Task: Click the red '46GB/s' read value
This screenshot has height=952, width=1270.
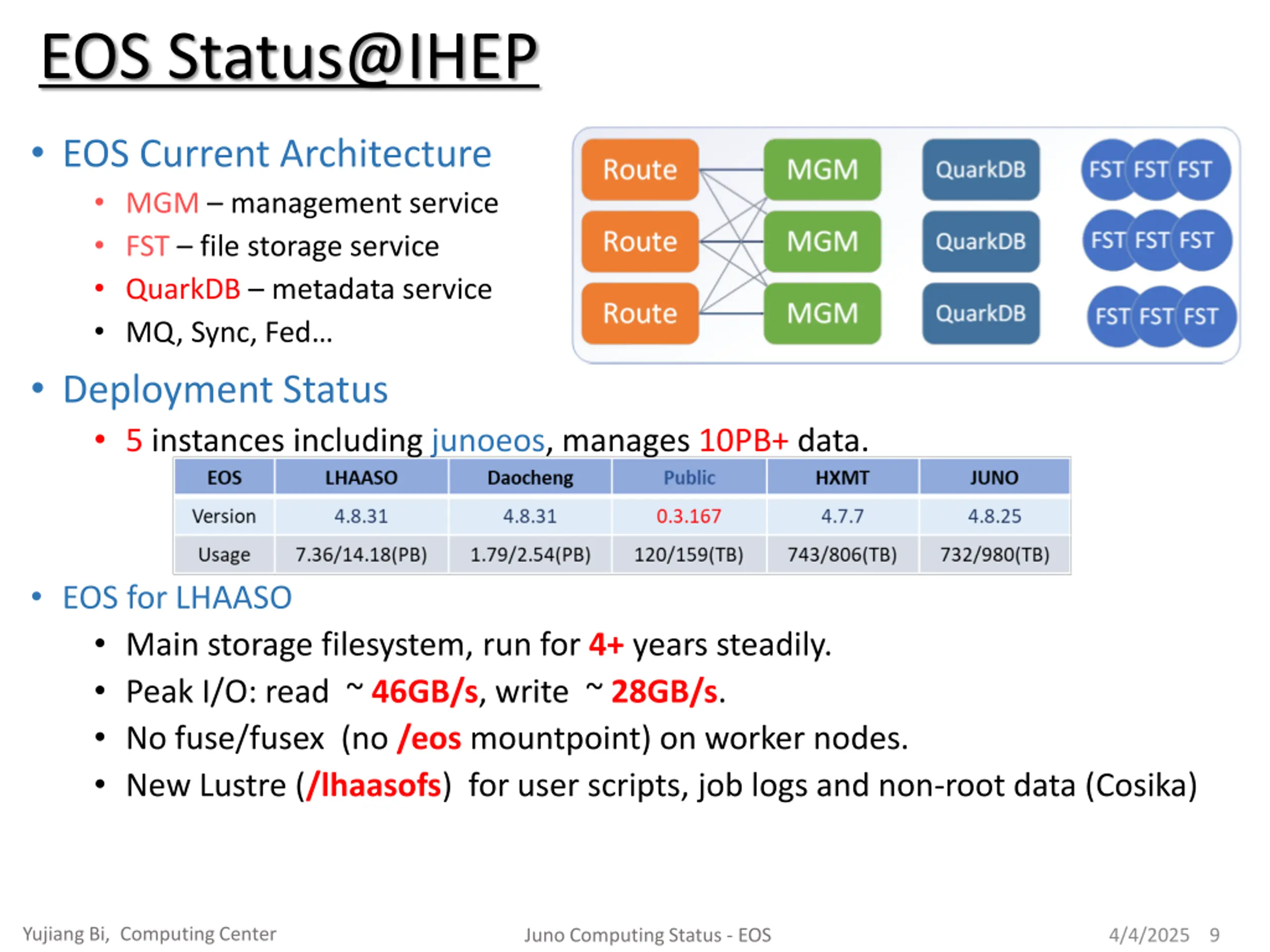Action: click(x=424, y=692)
